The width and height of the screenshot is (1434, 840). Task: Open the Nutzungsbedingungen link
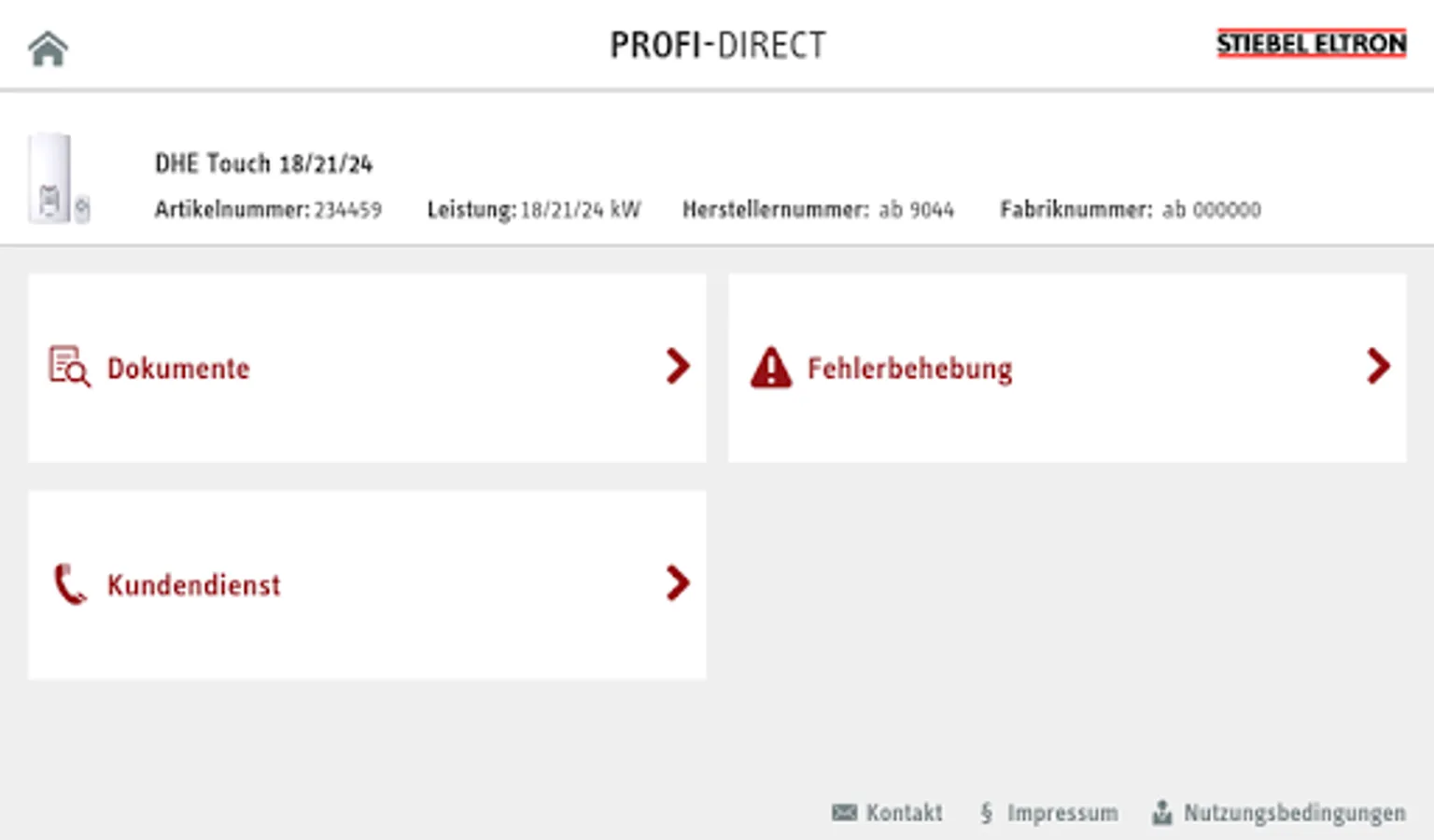click(x=1294, y=813)
